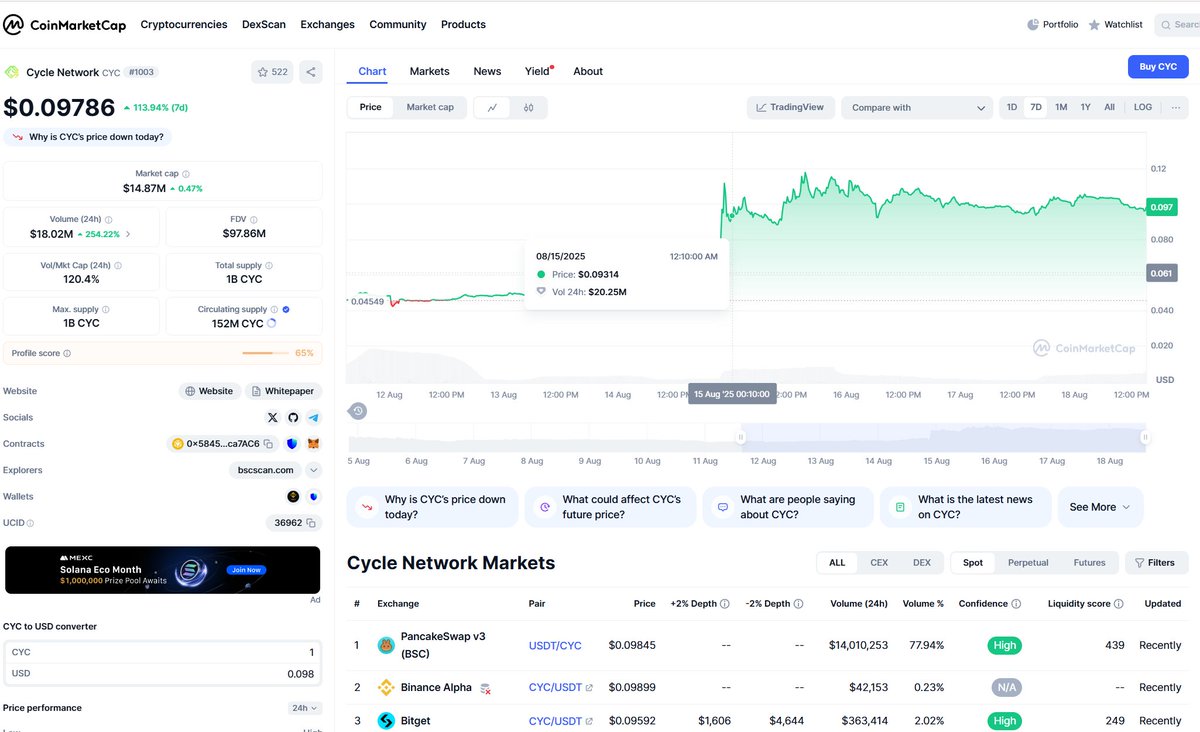Expand the Explorers dropdown chevron
1200x732 pixels.
click(314, 470)
